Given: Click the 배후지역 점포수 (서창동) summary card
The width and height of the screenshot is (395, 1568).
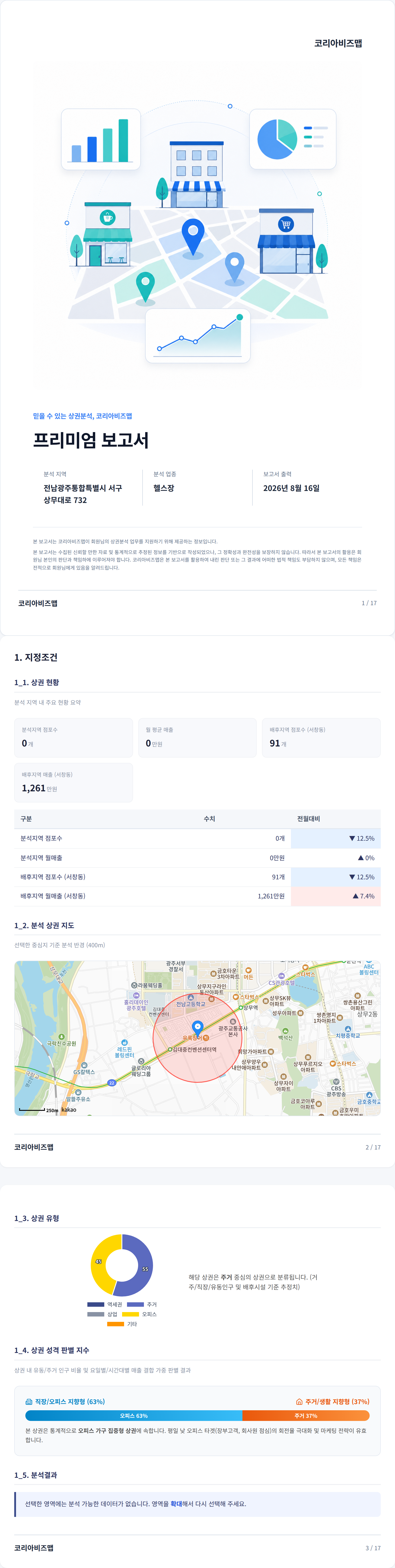Looking at the screenshot, I should click(x=321, y=738).
